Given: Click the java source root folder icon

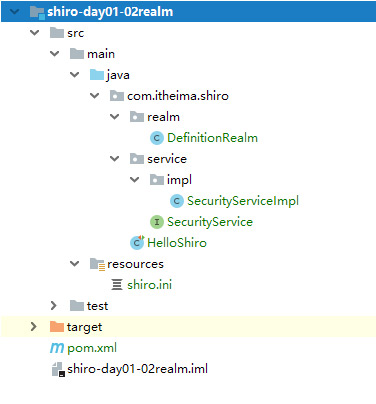Looking at the screenshot, I should (x=97, y=75).
